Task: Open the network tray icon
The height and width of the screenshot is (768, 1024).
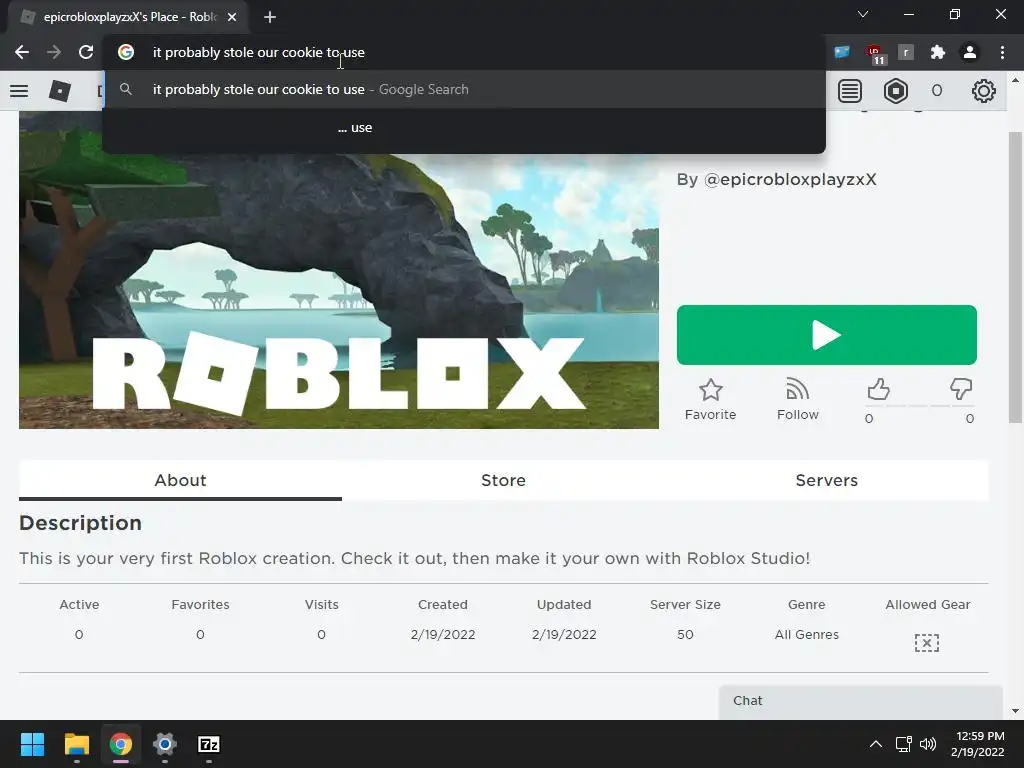Action: [x=904, y=744]
